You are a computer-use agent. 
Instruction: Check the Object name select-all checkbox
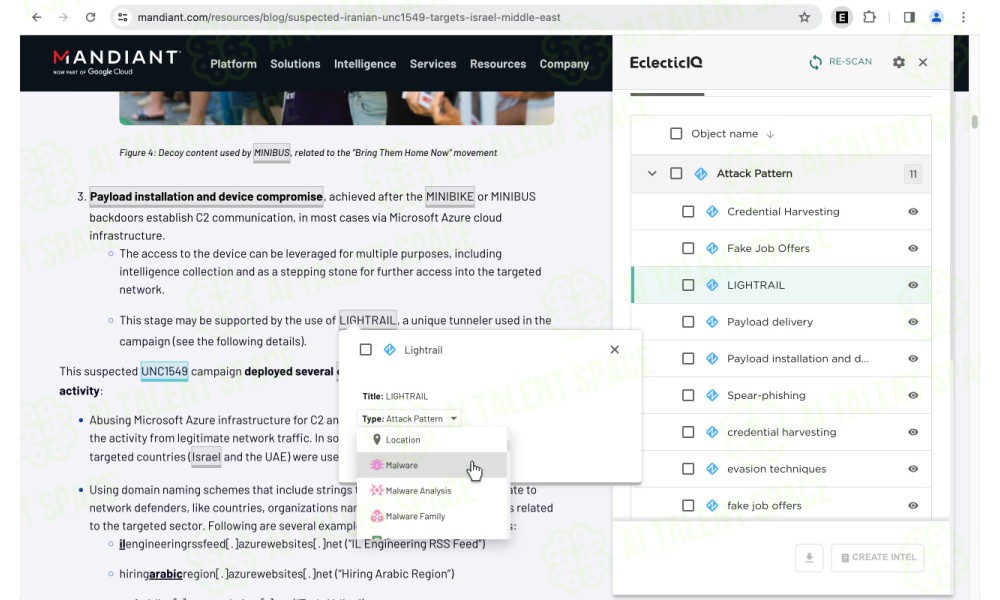point(676,133)
